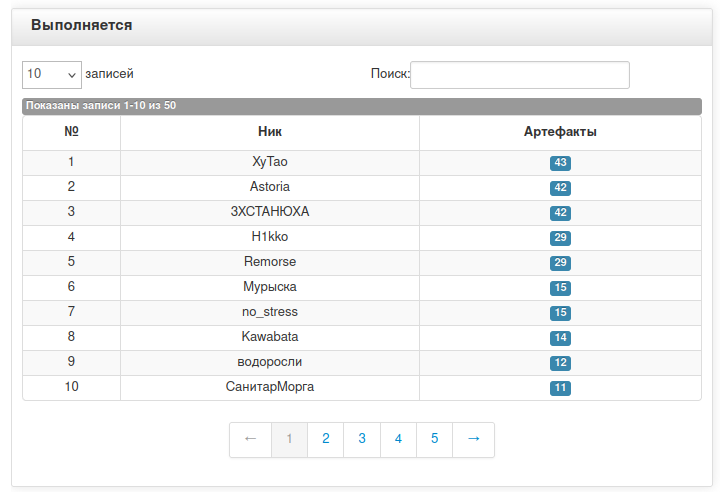Viewport: 720px width, 492px height.
Task: Click the Выполняется panel header
Action: point(362,27)
